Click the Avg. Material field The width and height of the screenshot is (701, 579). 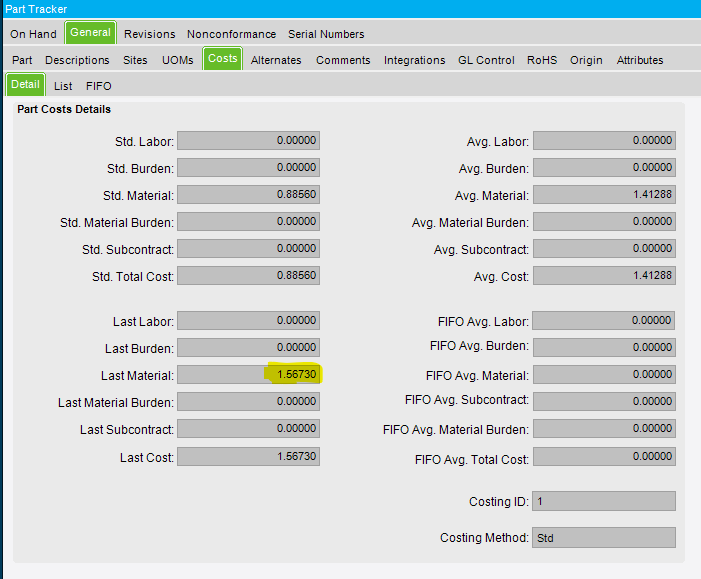click(x=604, y=194)
